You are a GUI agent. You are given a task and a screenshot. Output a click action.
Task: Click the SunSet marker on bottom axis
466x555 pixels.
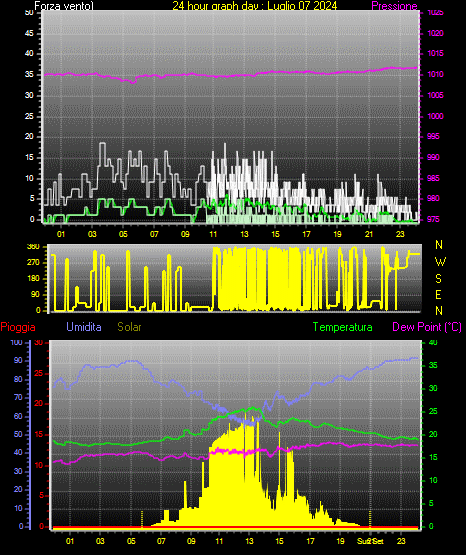pos(370,541)
